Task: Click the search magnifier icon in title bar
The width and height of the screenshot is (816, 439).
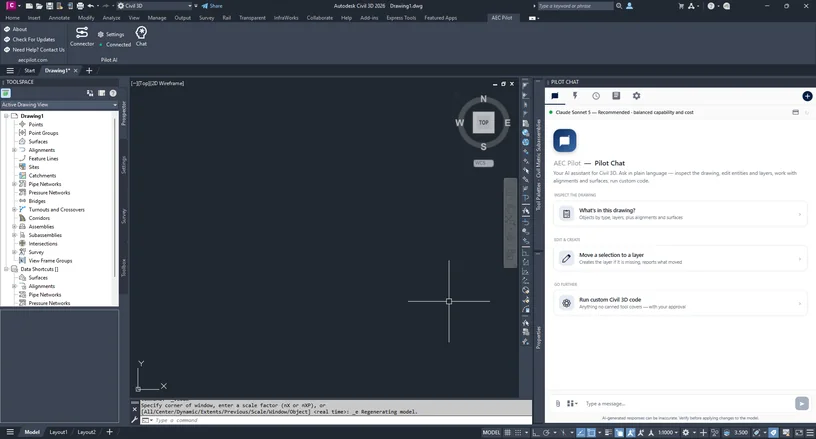Action: pos(619,6)
